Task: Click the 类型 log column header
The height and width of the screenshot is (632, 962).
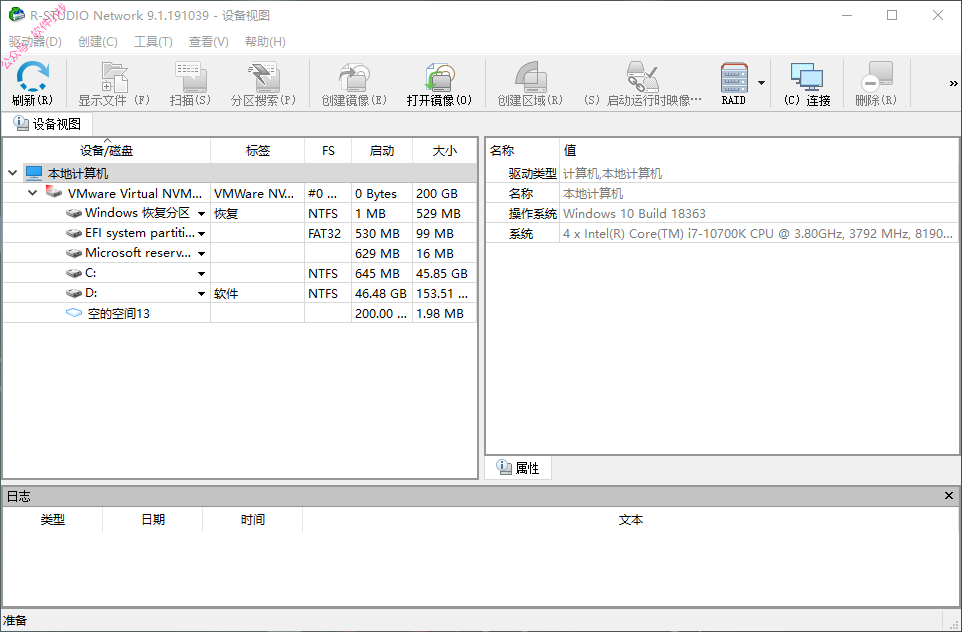Action: (53, 520)
